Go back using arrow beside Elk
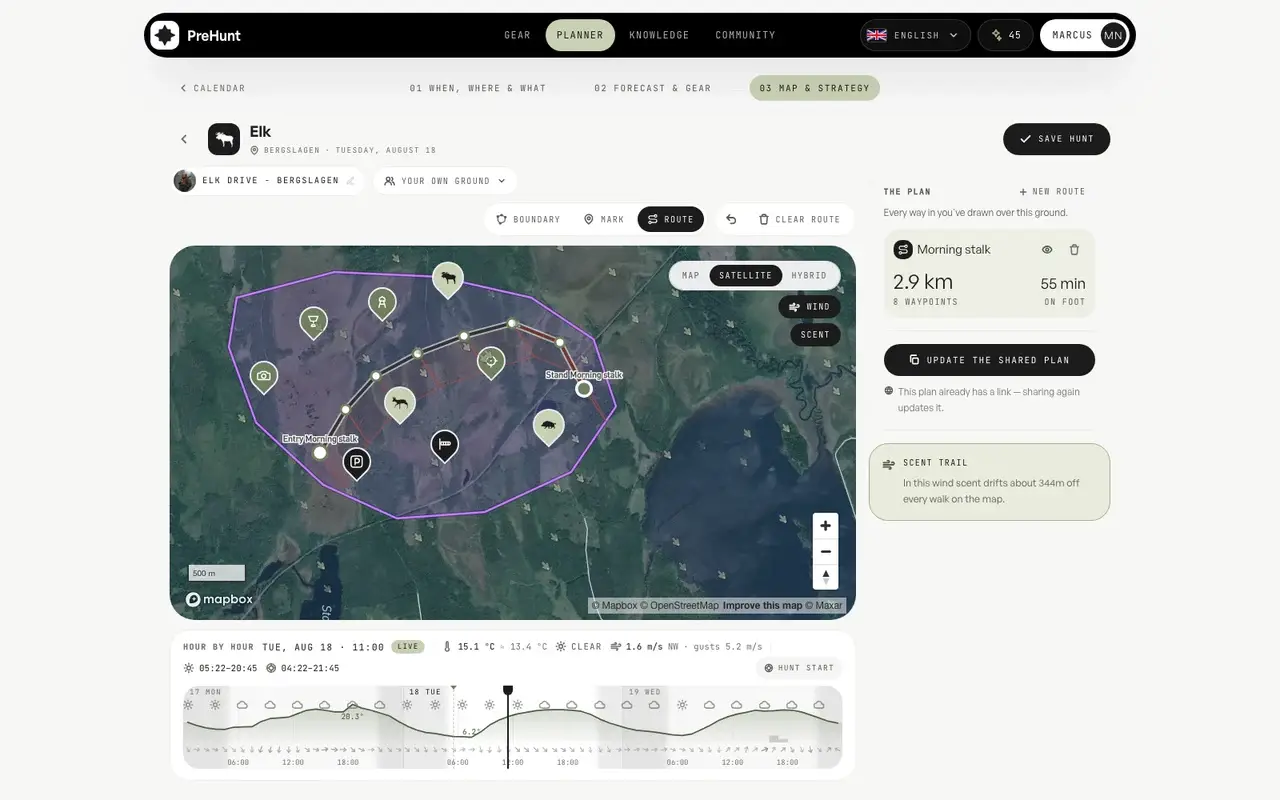 [184, 139]
